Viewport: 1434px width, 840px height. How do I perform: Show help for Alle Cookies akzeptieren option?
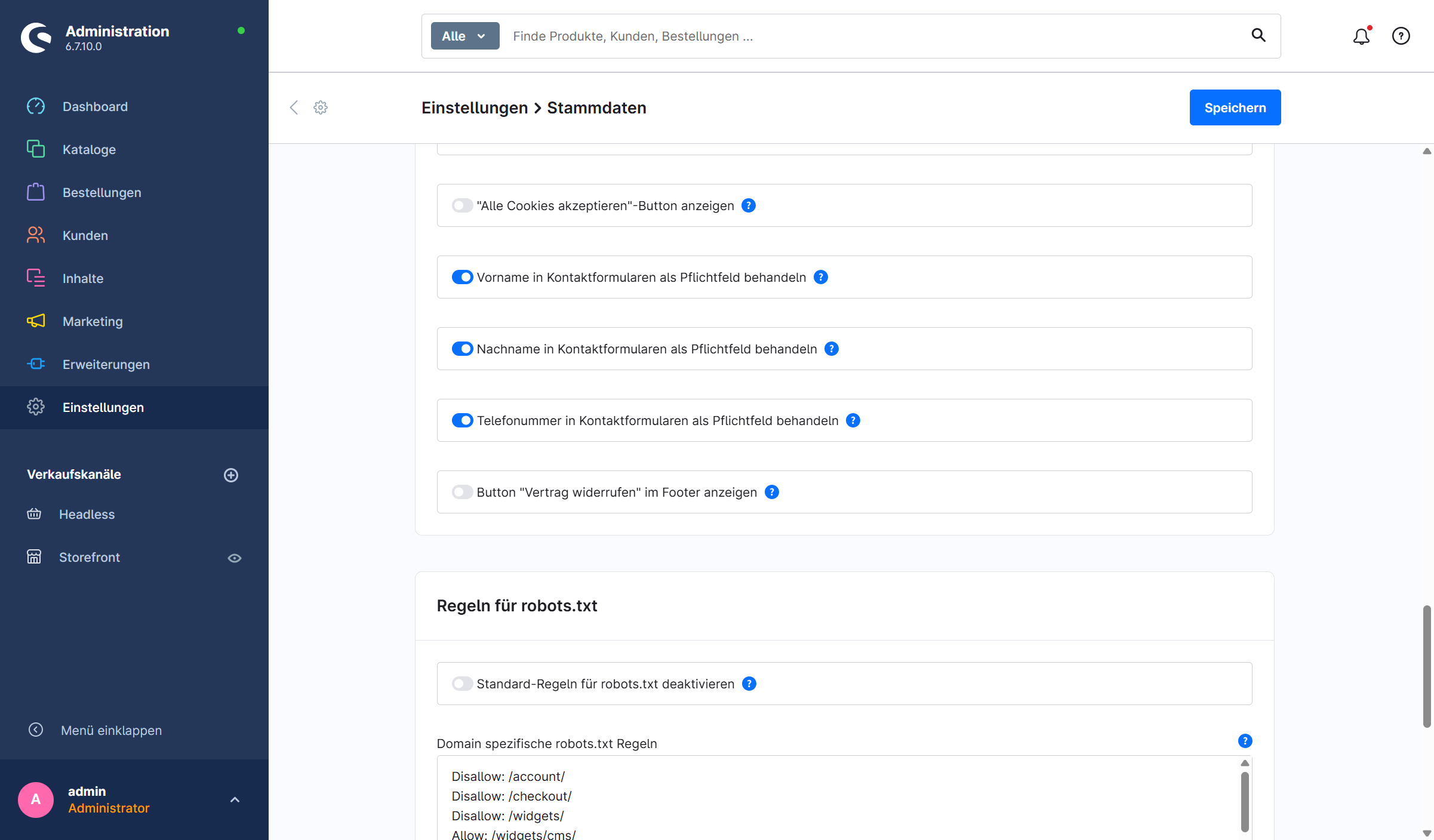[x=749, y=205]
